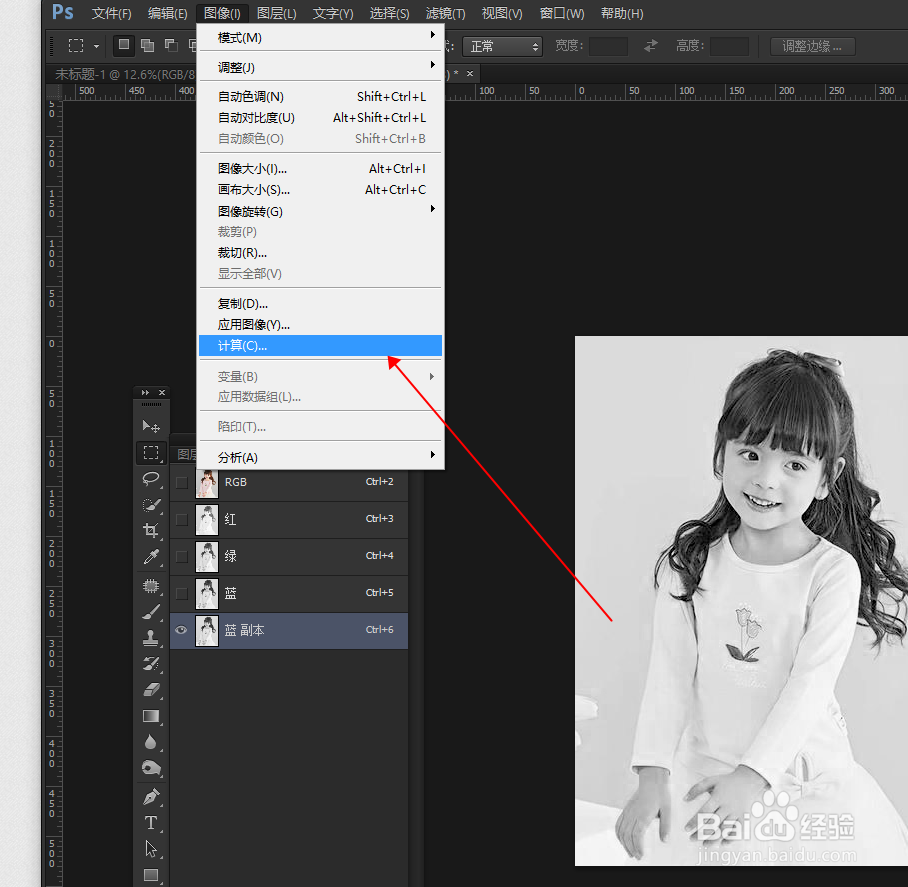The image size is (908, 887).
Task: Expand the 分析(A) submenu
Action: click(x=321, y=457)
